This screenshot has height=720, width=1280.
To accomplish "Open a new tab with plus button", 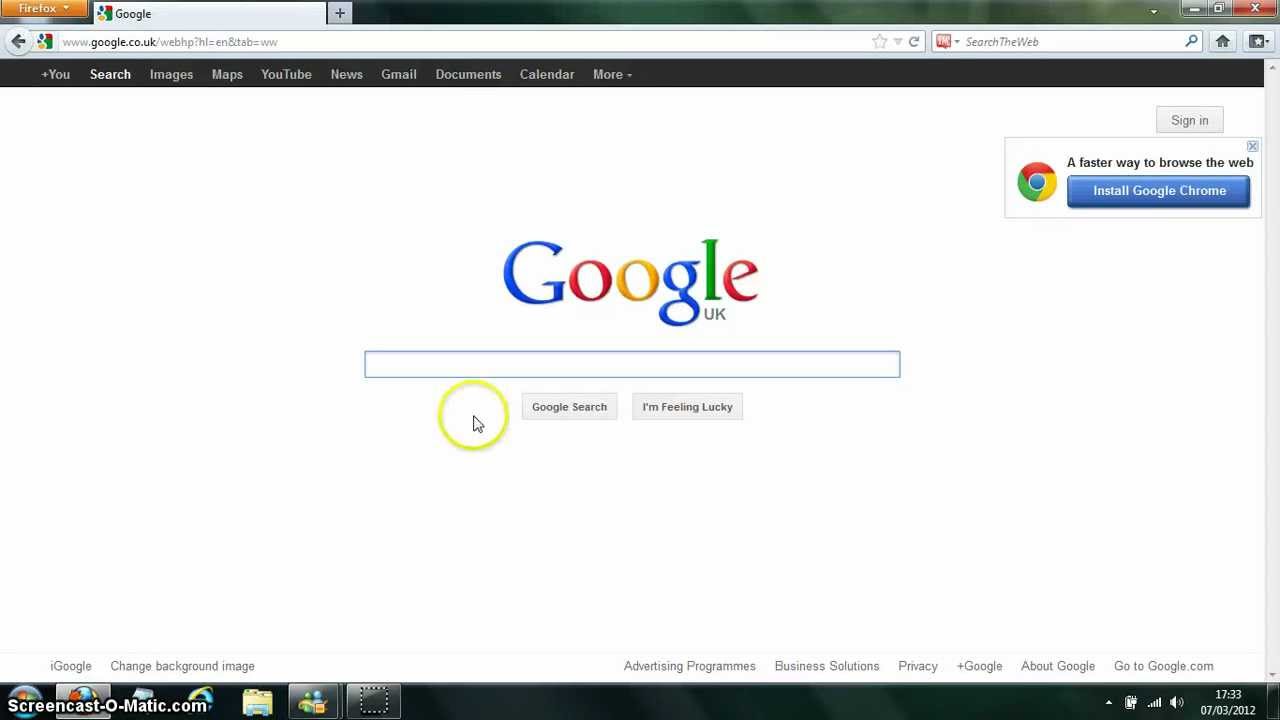I will pyautogui.click(x=340, y=13).
